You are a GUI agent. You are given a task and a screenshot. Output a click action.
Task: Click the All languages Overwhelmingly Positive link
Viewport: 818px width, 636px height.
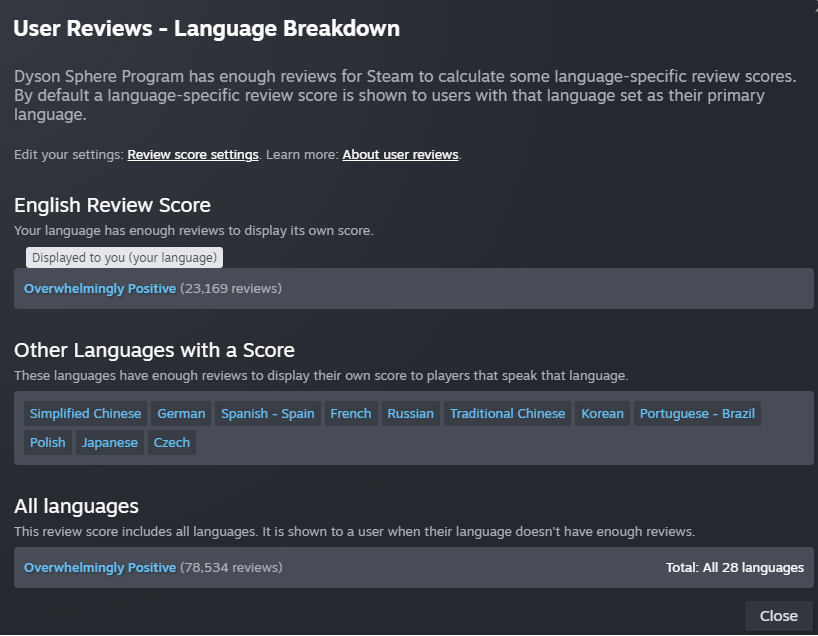(x=100, y=568)
